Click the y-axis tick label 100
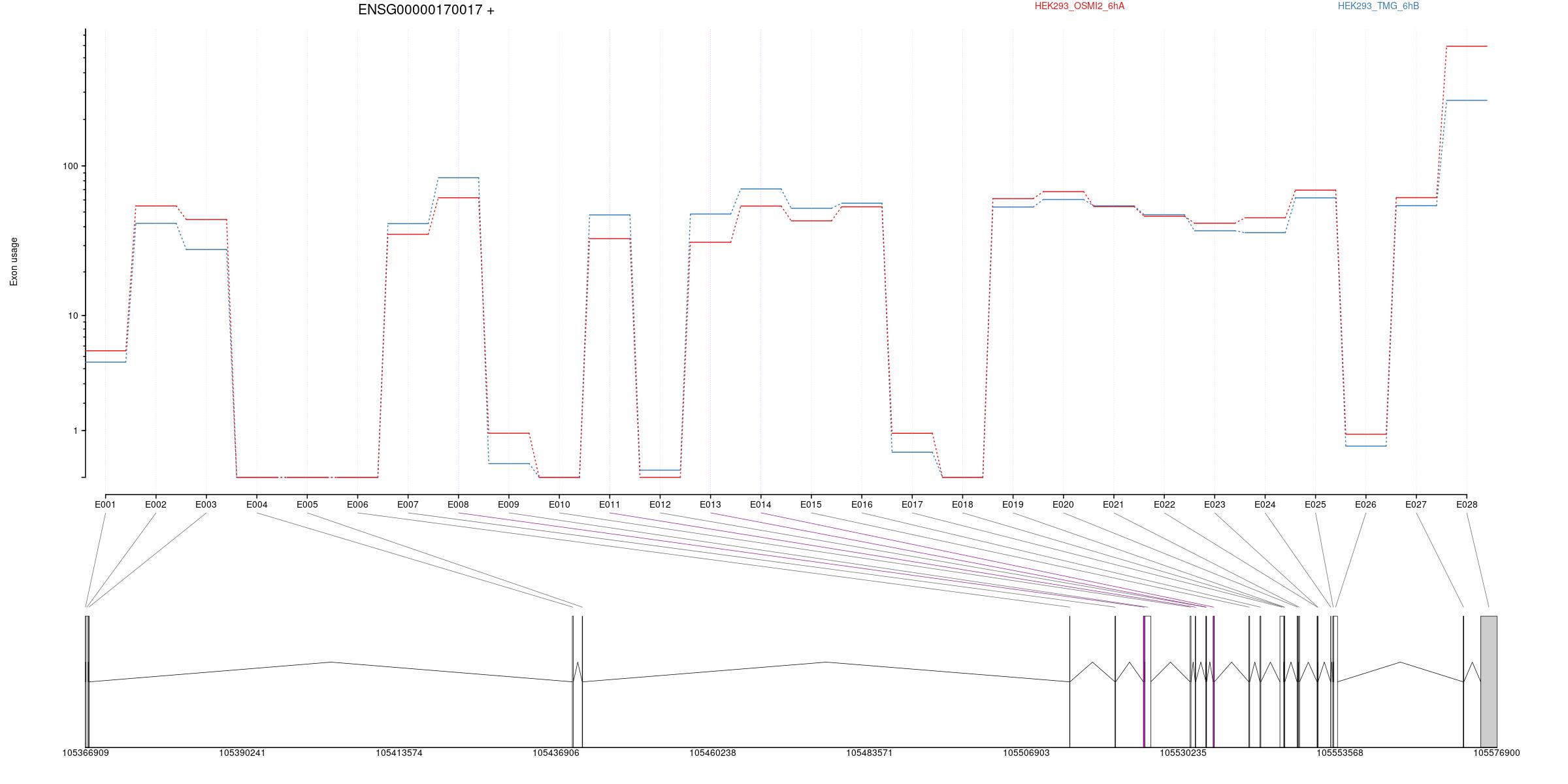1568x784 pixels. [x=70, y=166]
